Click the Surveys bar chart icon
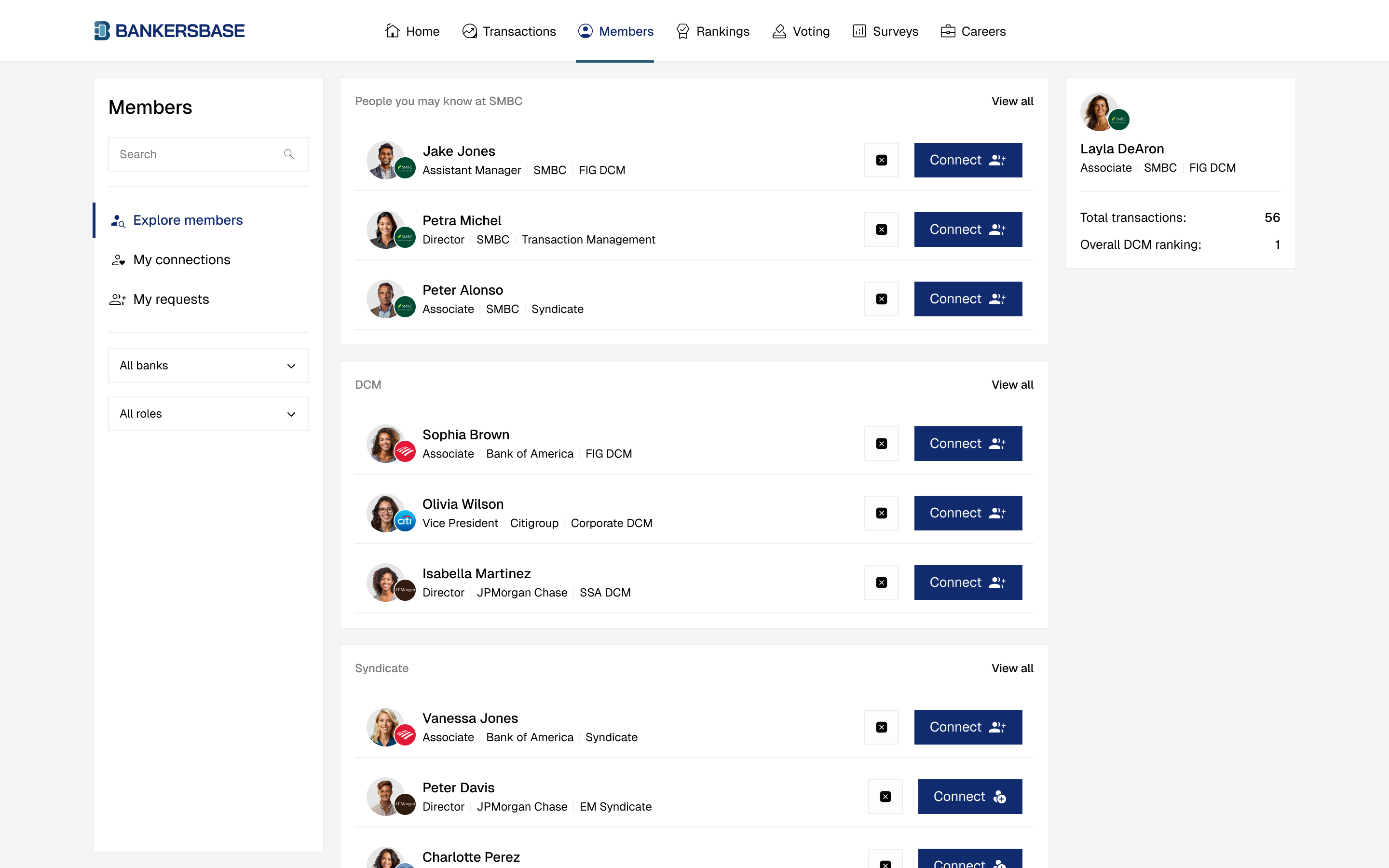Viewport: 1389px width, 868px height. click(x=859, y=31)
